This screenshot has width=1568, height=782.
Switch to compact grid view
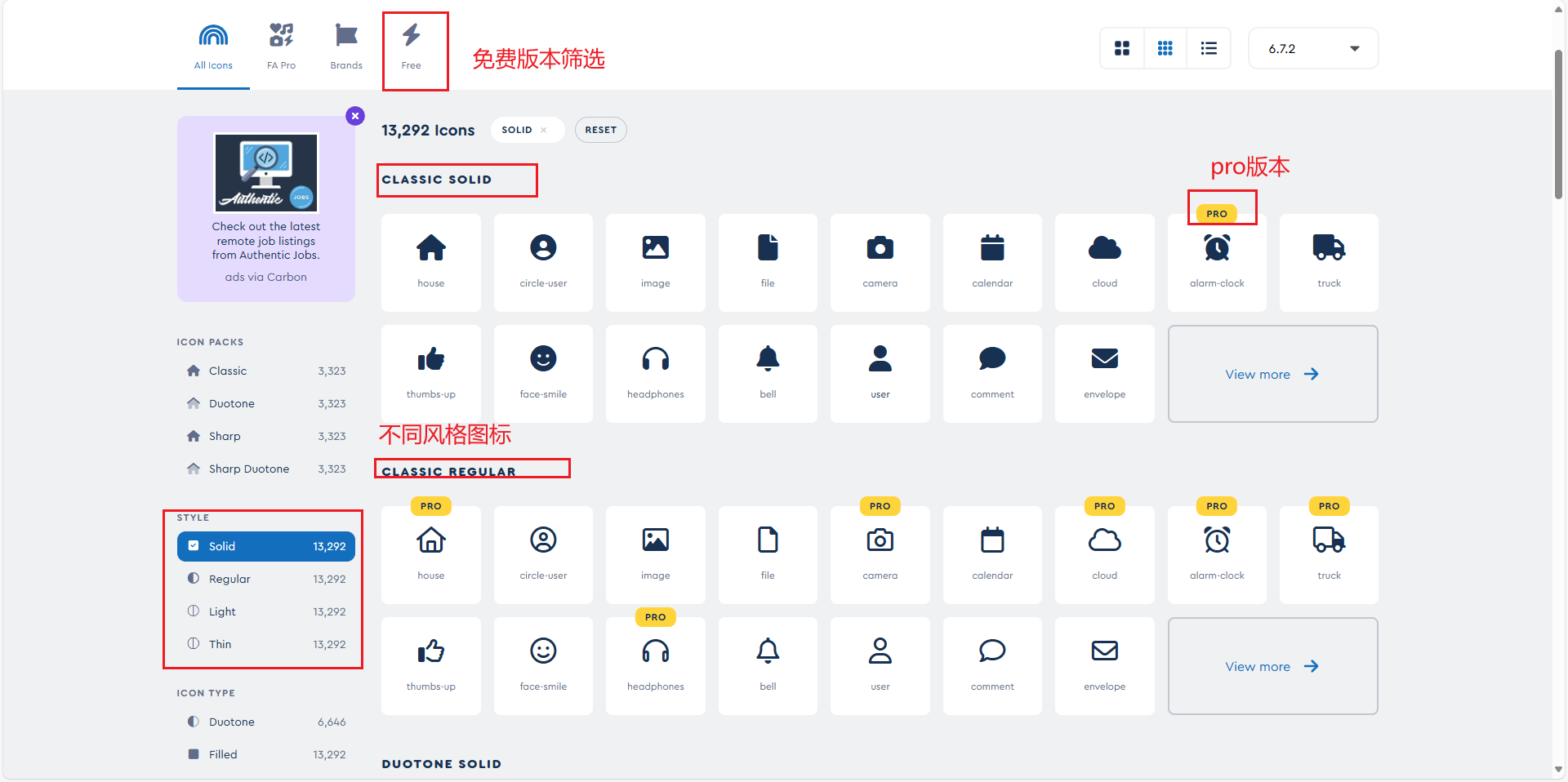point(1165,48)
